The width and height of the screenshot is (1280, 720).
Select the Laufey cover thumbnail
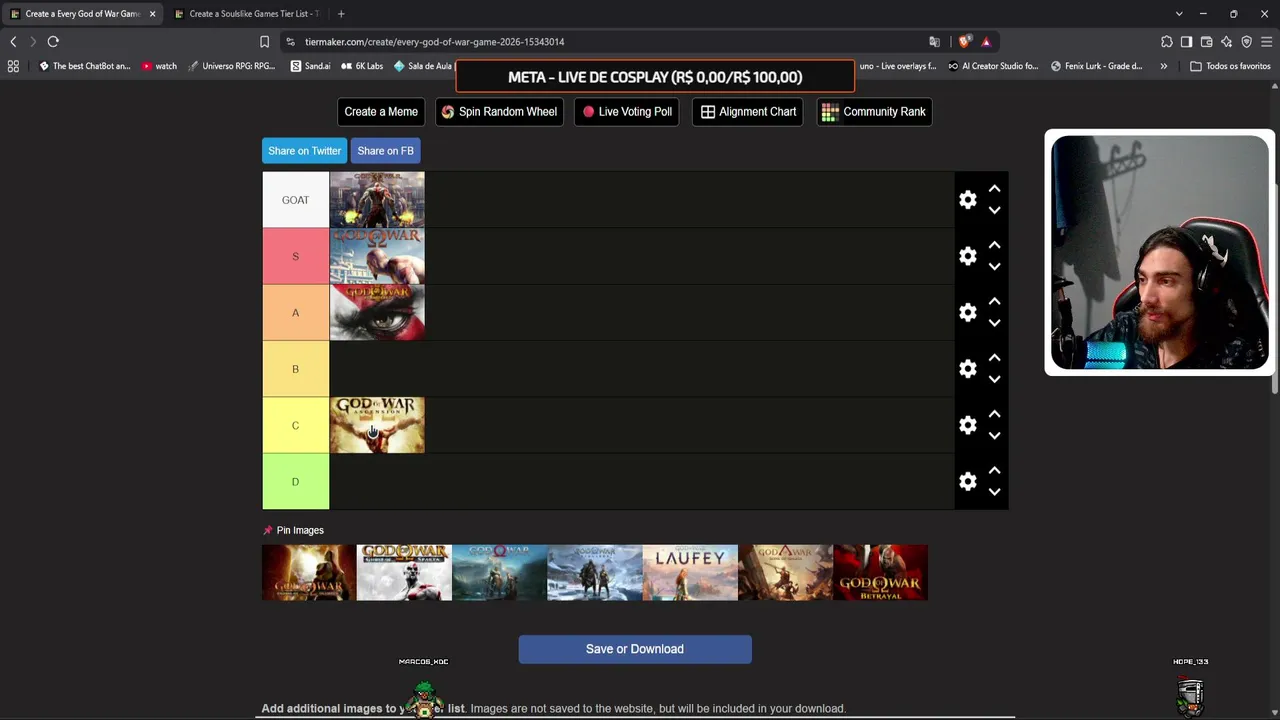690,573
